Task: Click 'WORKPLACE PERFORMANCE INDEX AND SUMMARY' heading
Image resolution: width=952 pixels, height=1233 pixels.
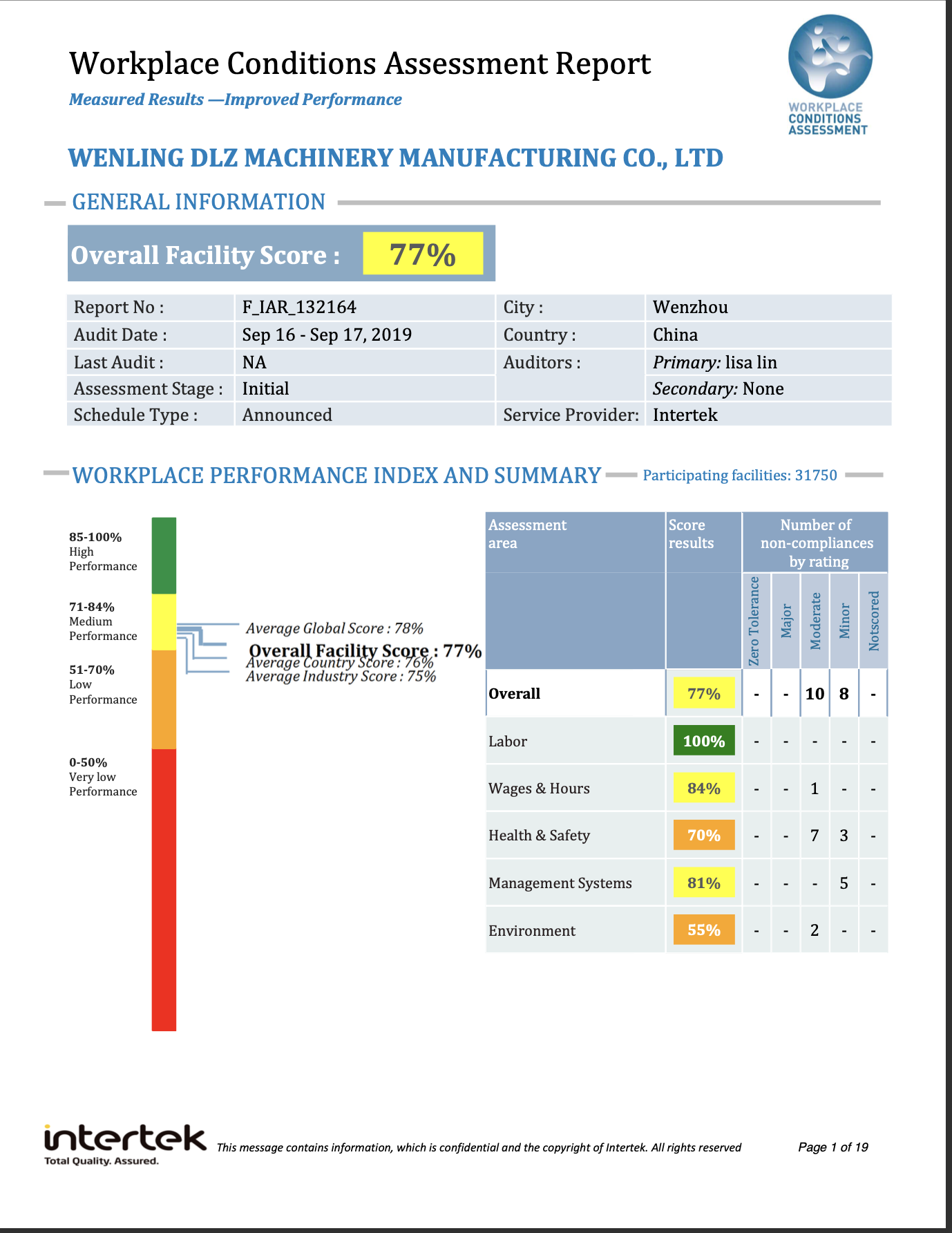Action: (x=336, y=476)
